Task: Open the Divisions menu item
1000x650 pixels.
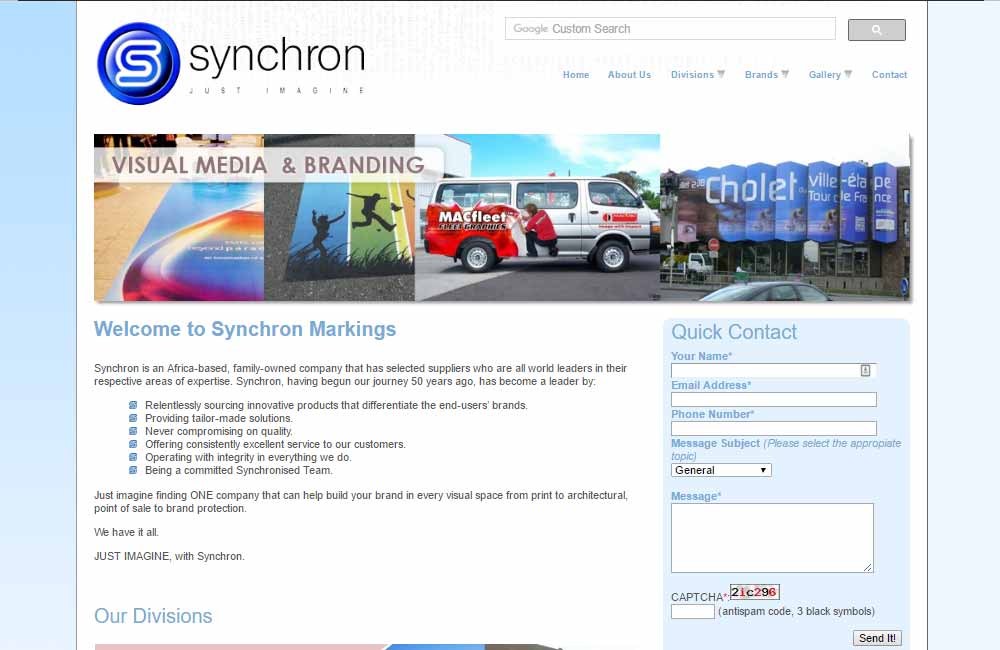Action: 692,75
